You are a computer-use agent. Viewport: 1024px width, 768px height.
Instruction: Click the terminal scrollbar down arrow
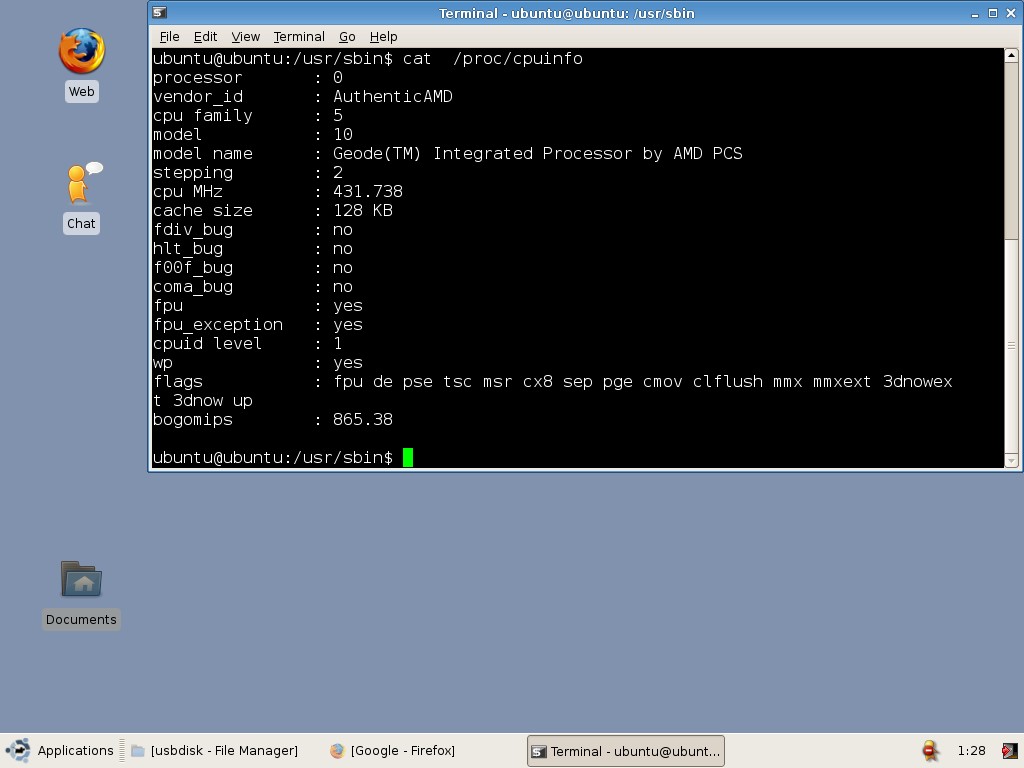(x=1011, y=460)
